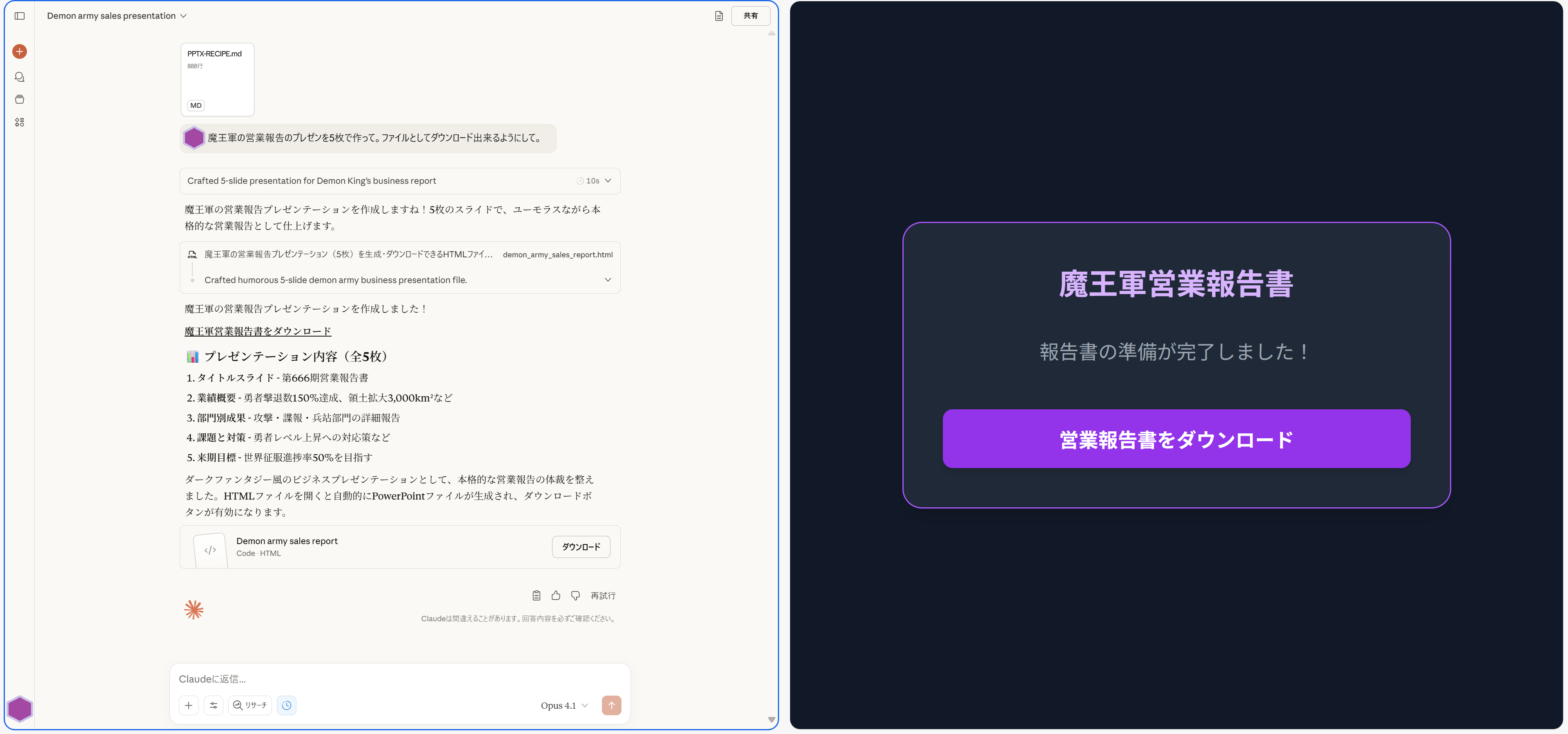Copy the response with clipboard icon
The height and width of the screenshot is (734, 1568).
(536, 596)
